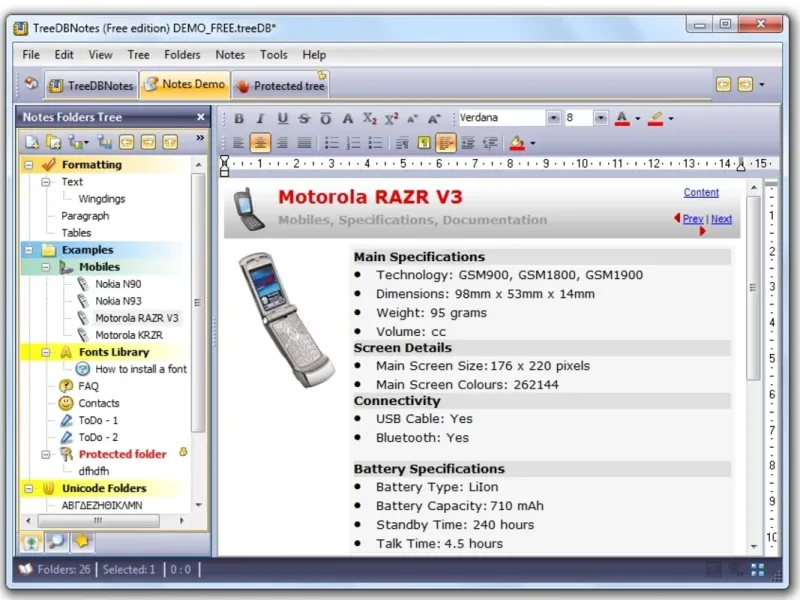Apply Subscript formatting icon

pyautogui.click(x=370, y=118)
